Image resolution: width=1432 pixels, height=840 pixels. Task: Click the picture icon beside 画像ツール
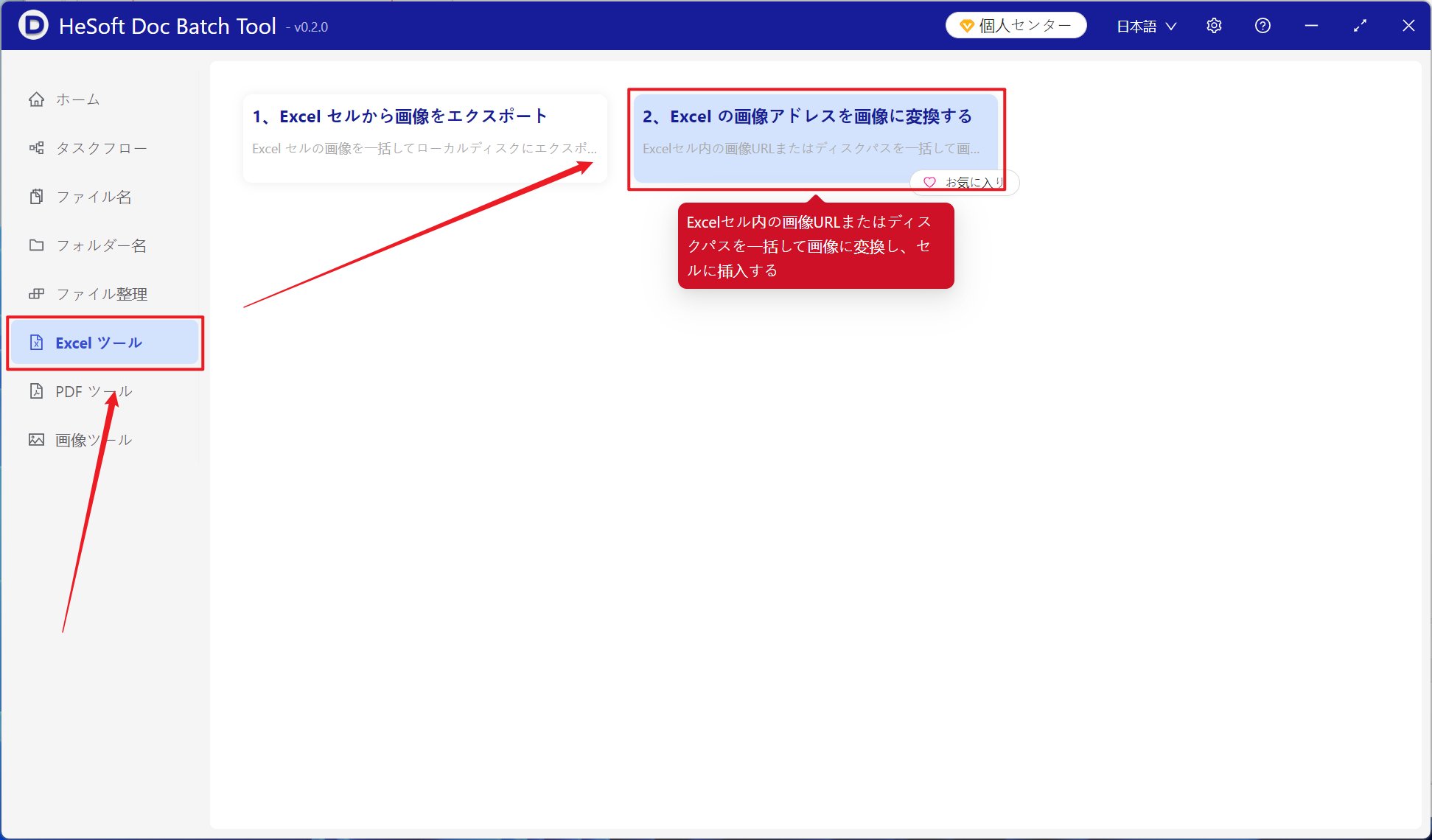click(36, 440)
